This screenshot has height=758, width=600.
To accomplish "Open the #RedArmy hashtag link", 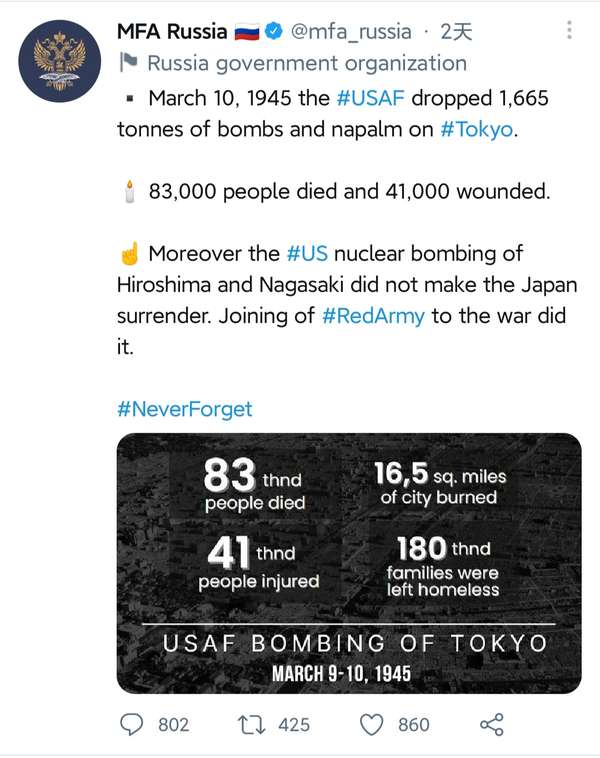I will coord(373,316).
